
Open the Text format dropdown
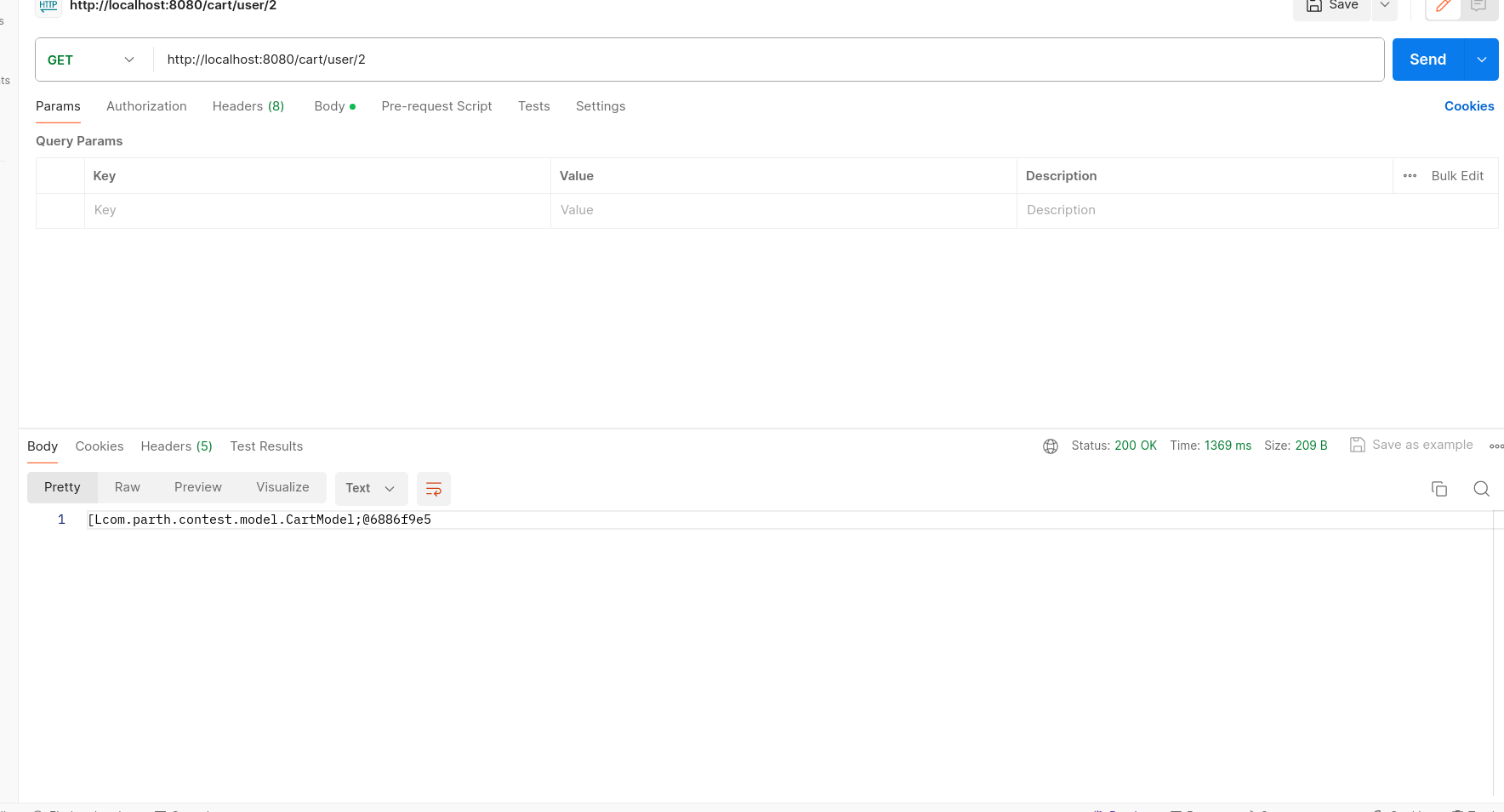coord(371,488)
